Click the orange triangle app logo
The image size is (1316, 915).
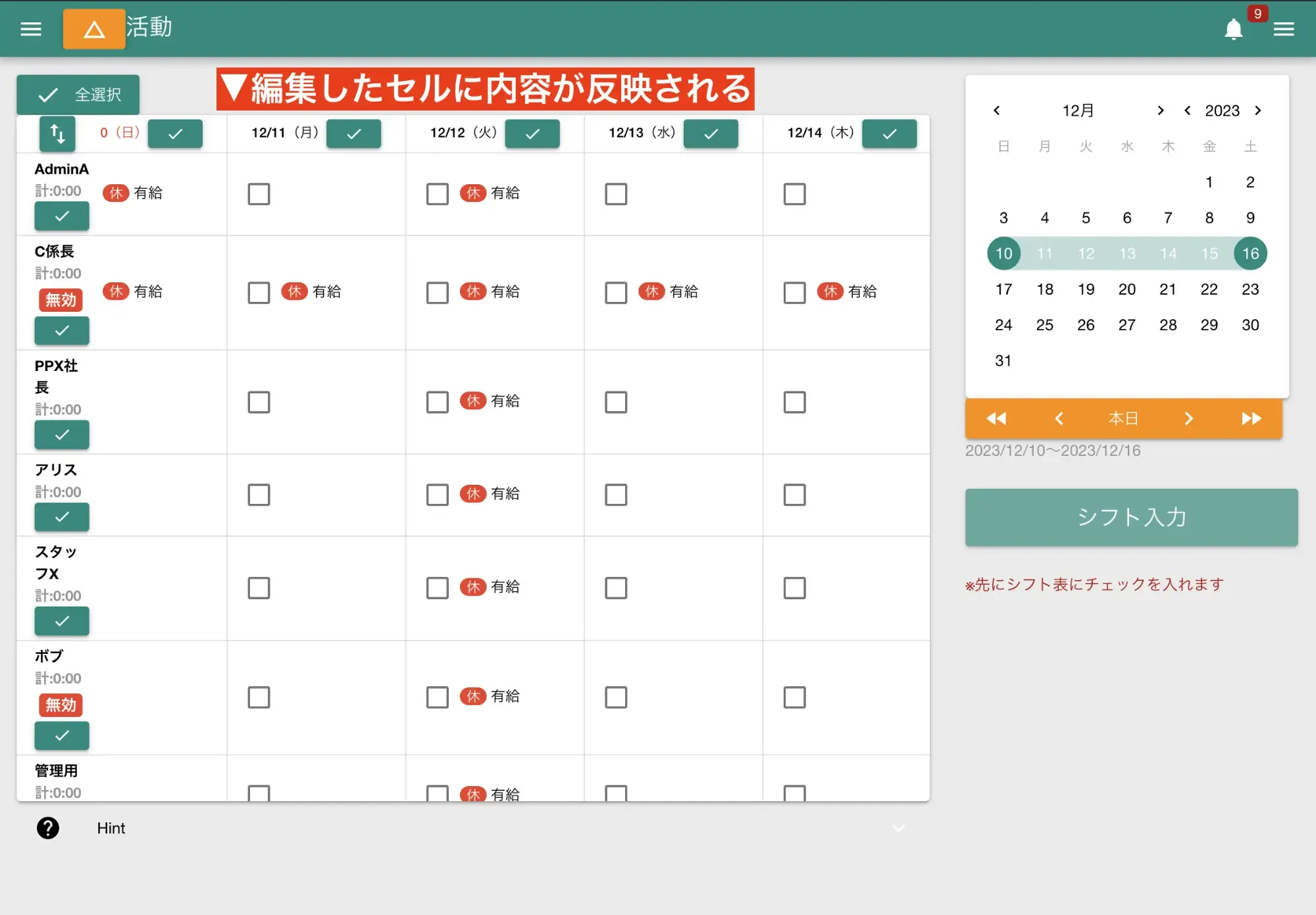coord(94,28)
